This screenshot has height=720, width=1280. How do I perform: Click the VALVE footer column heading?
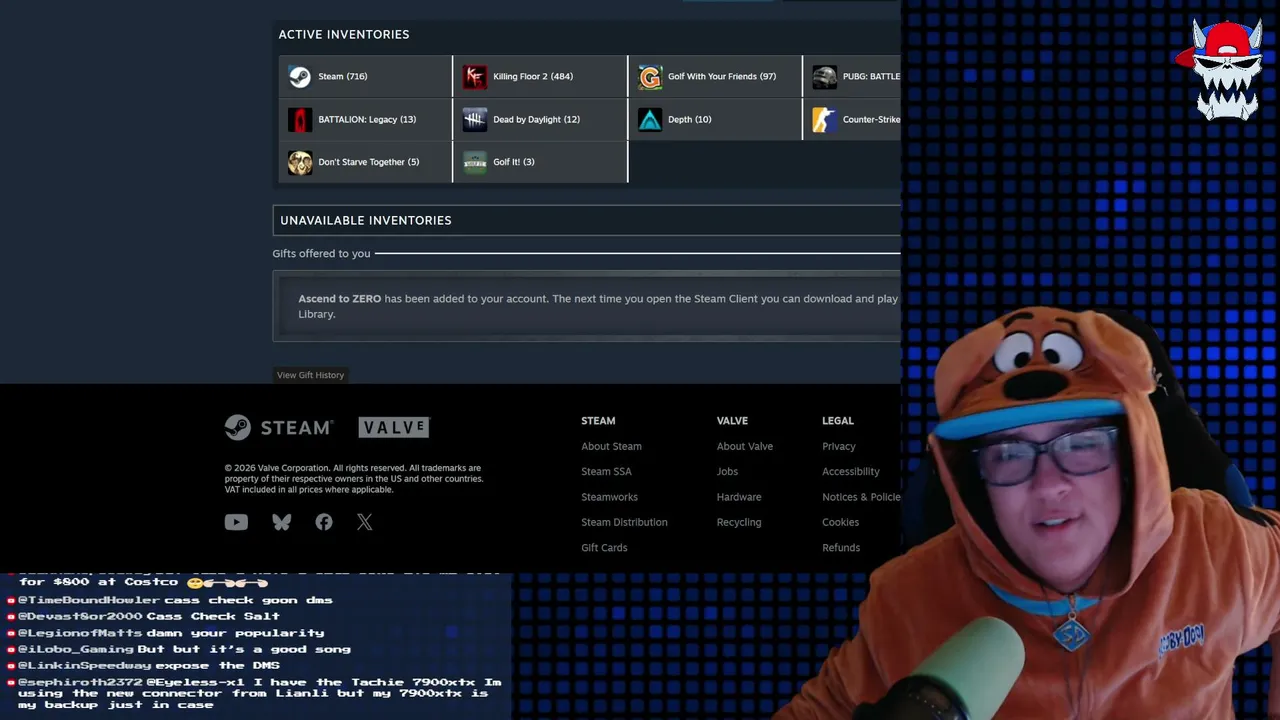click(732, 421)
